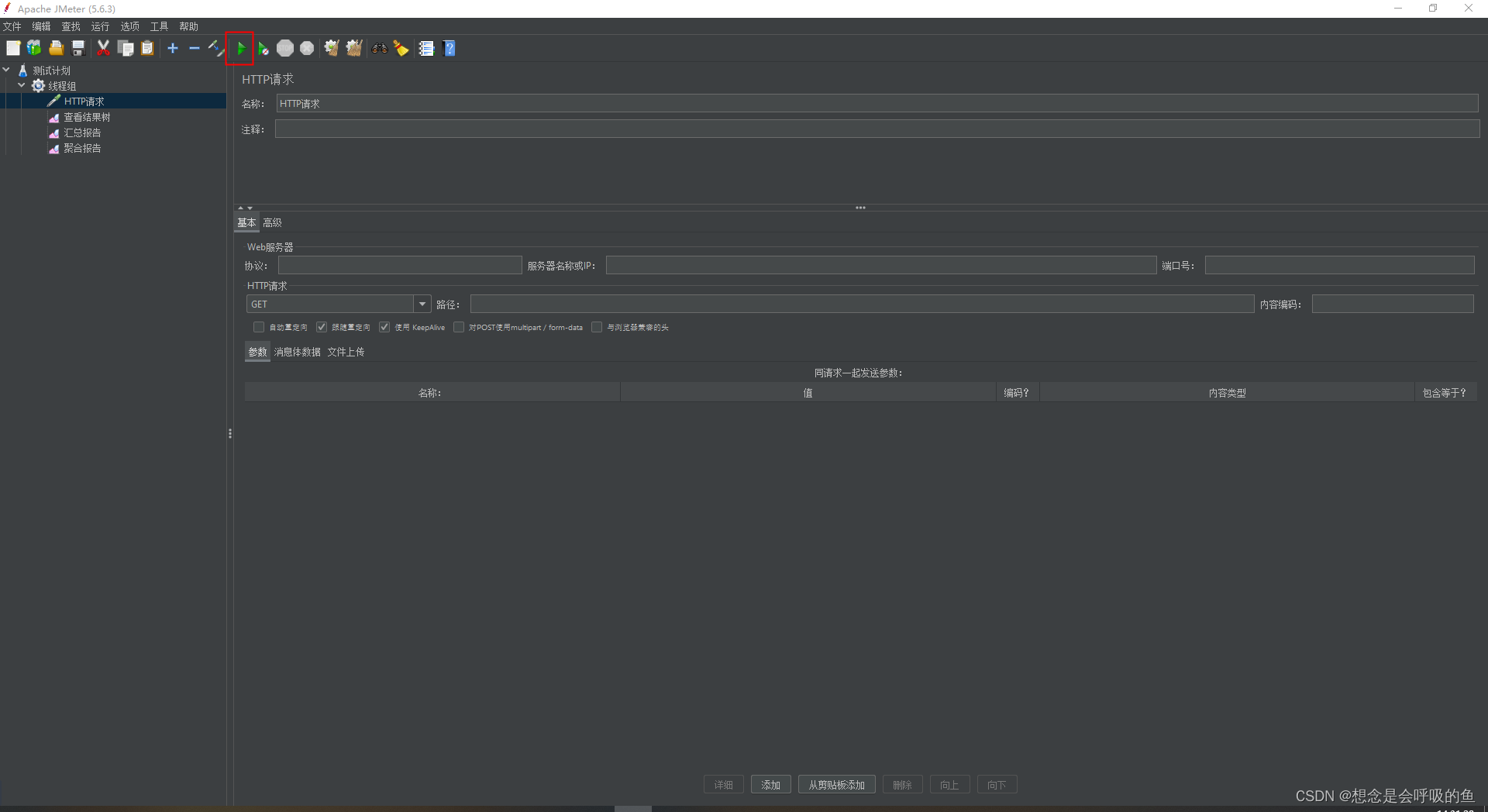Click the gear icon of 线程组
1488x812 pixels.
point(38,85)
